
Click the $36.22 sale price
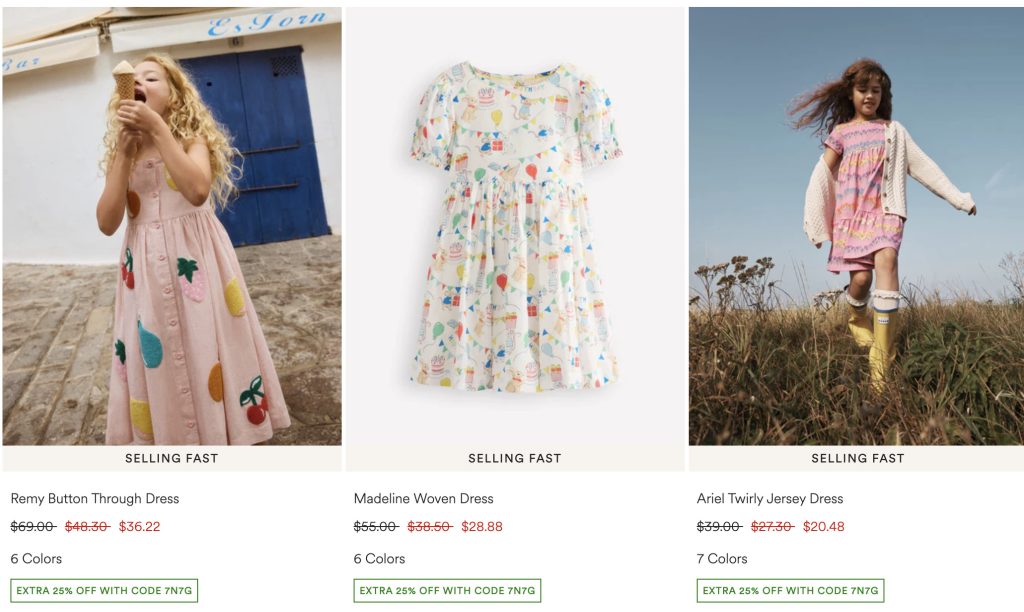(140, 527)
